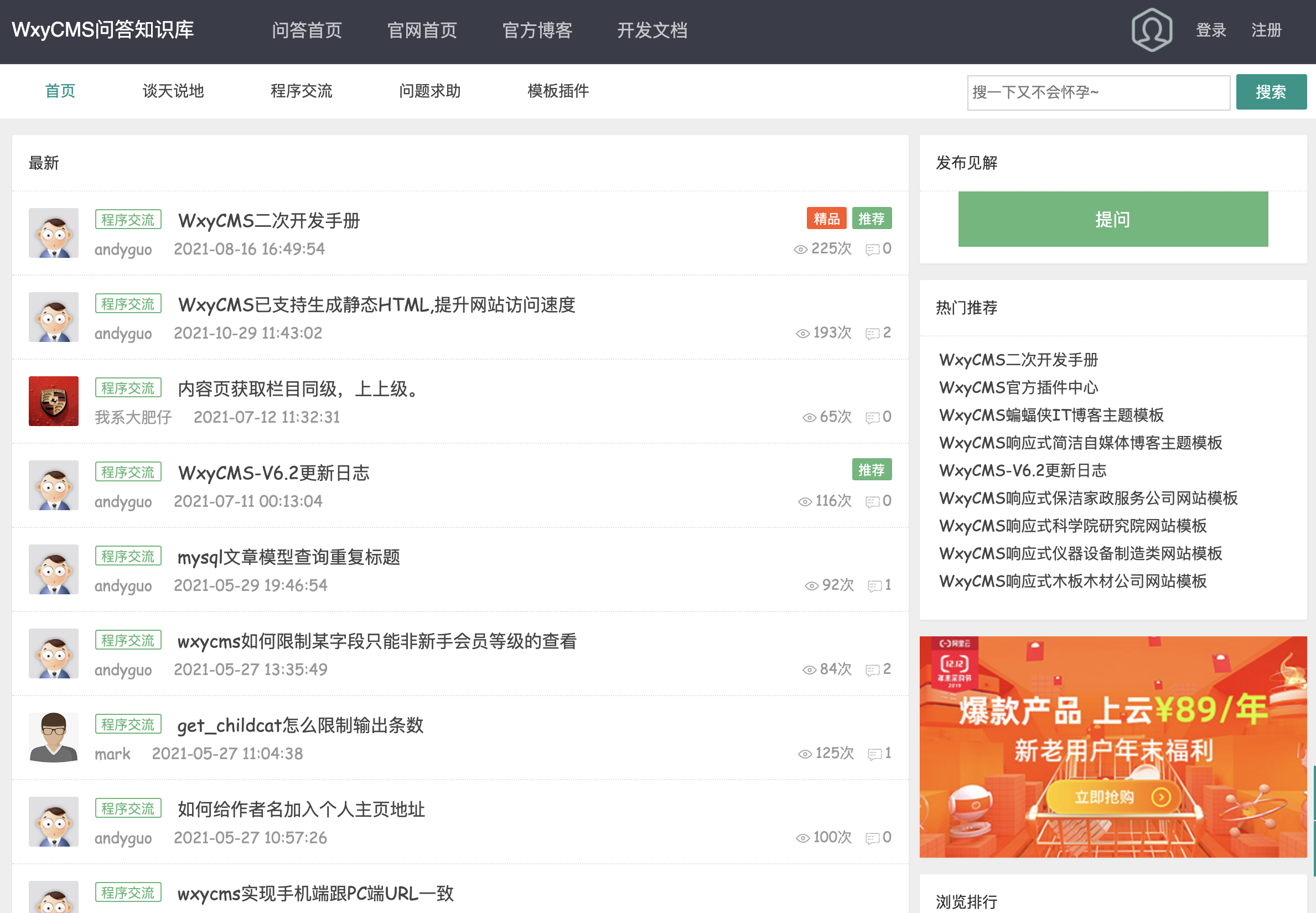Viewport: 1316px width, 913px height.
Task: Click the green 搜索 button
Action: tap(1271, 91)
